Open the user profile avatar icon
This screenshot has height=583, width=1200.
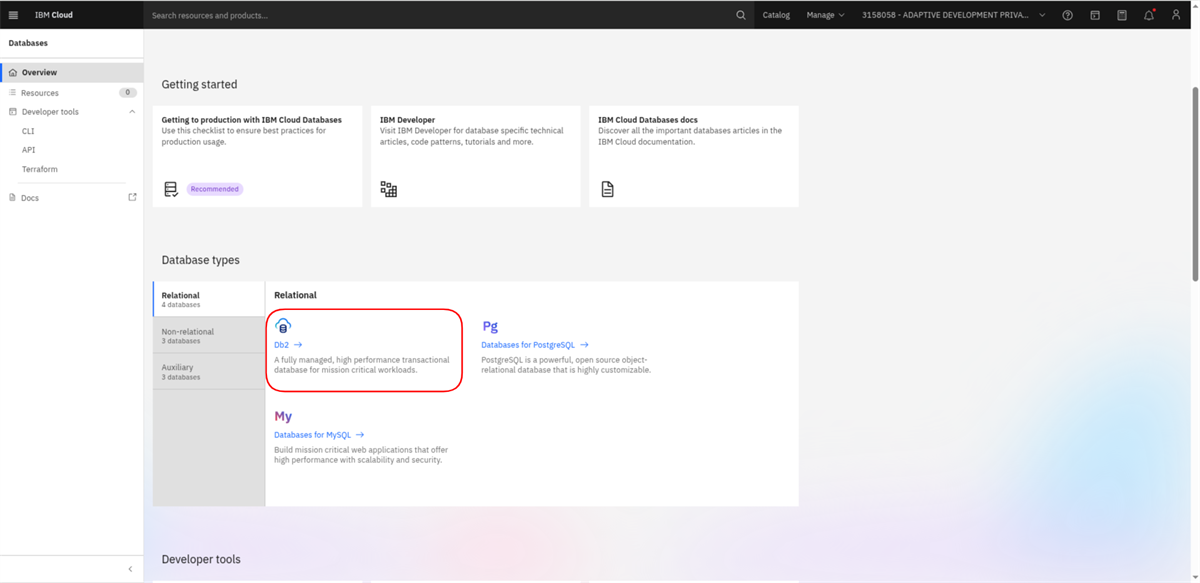click(x=1176, y=15)
